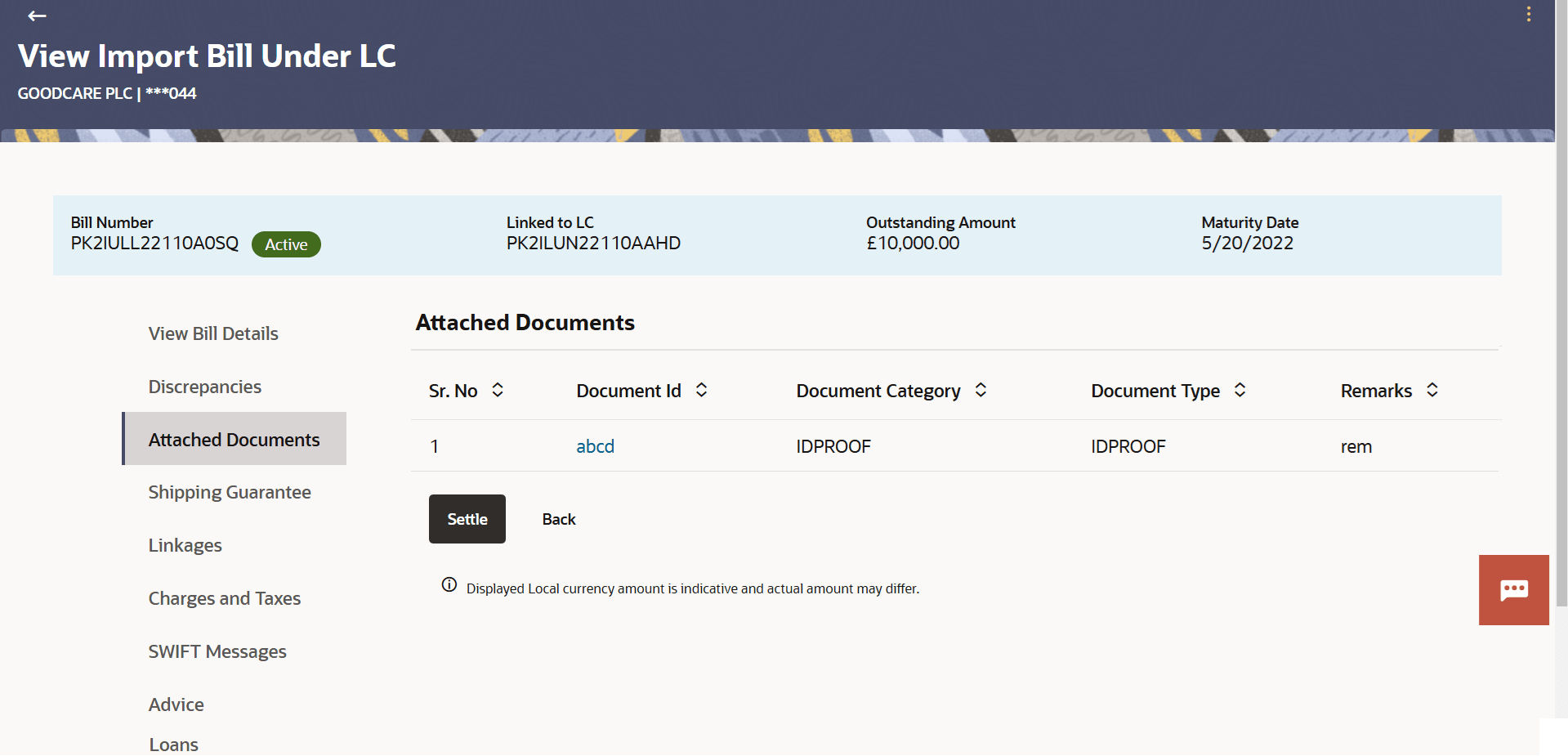Screen dimensions: 1568x756
Task: Sort the Sr. No column
Action: click(x=498, y=391)
